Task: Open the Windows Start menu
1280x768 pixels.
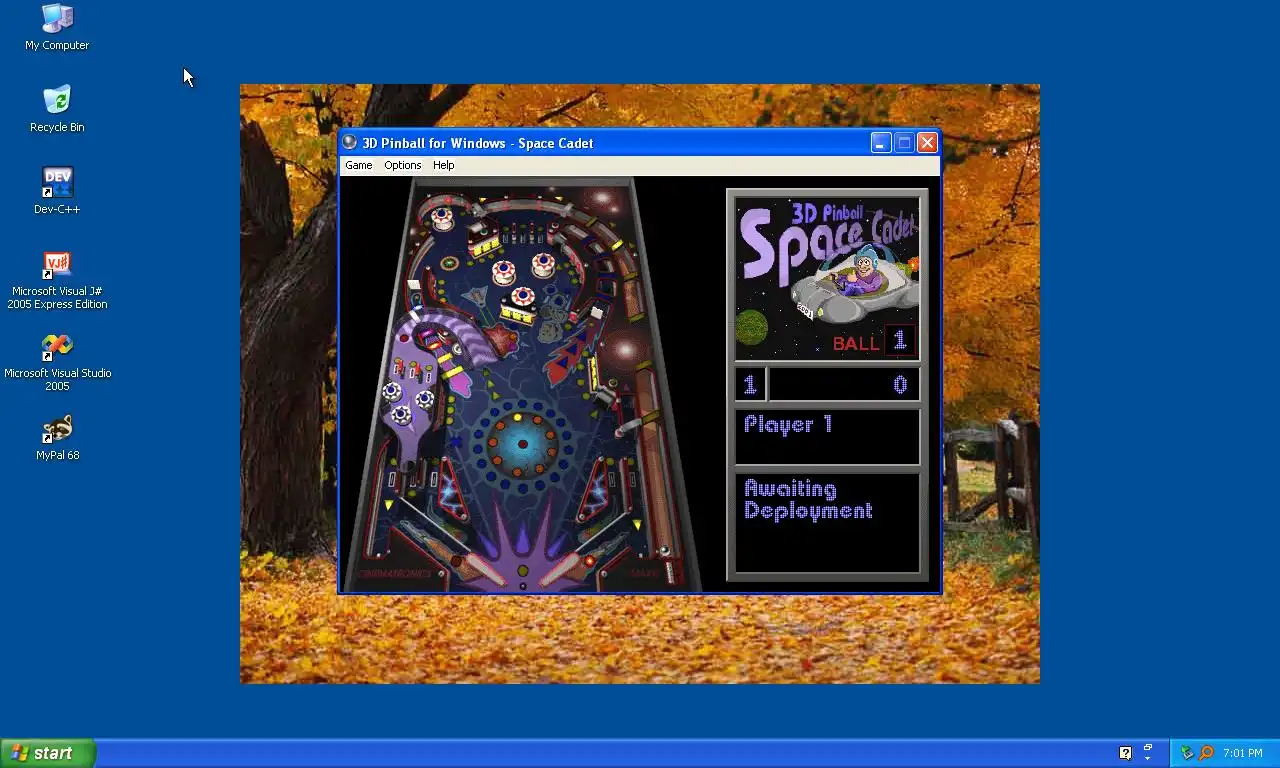Action: [48, 753]
